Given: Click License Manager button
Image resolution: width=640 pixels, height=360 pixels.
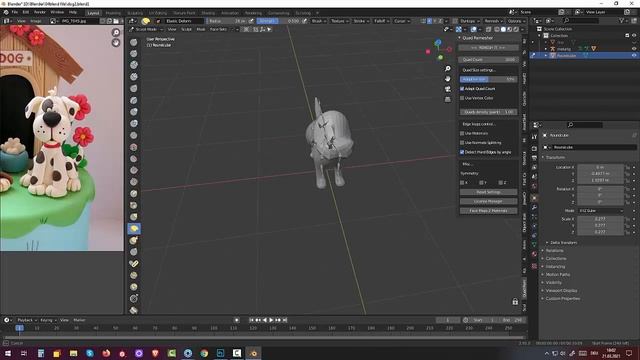Looking at the screenshot, I should click(x=488, y=201).
